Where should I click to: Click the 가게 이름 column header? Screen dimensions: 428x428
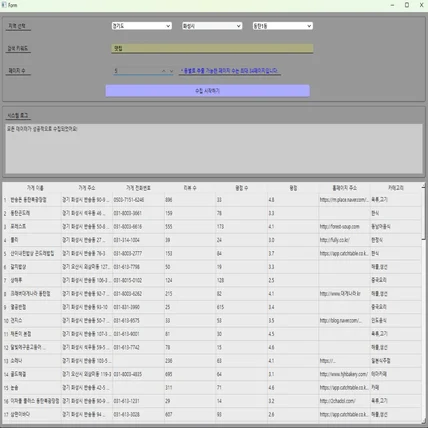[x=35, y=188]
